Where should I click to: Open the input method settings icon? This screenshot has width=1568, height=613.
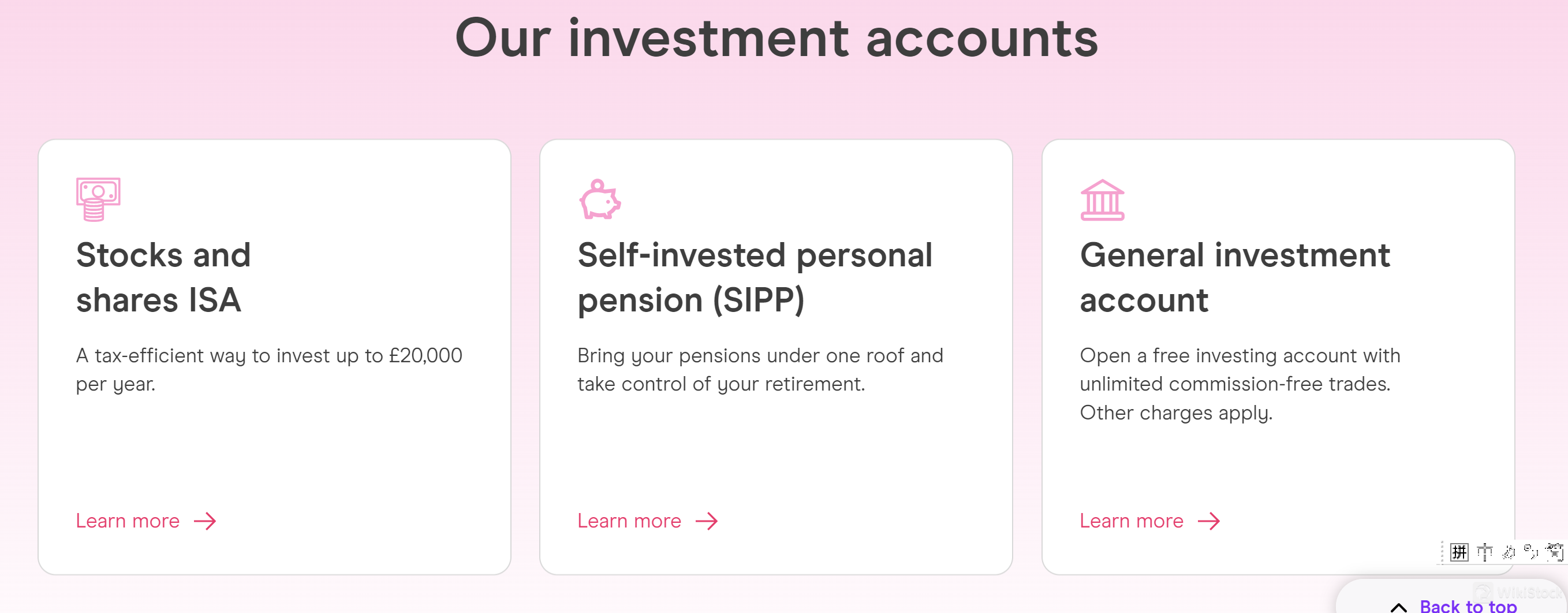click(1555, 552)
